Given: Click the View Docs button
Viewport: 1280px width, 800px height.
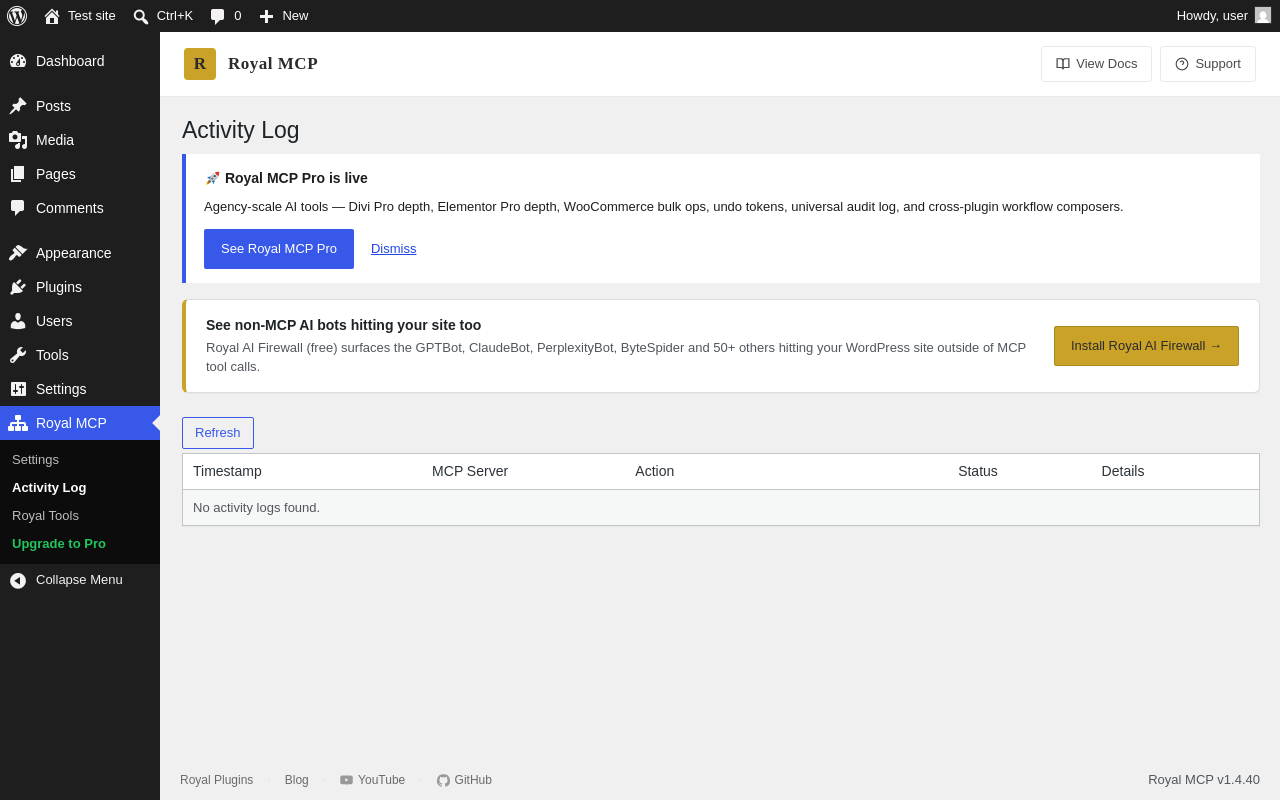Looking at the screenshot, I should tap(1096, 64).
